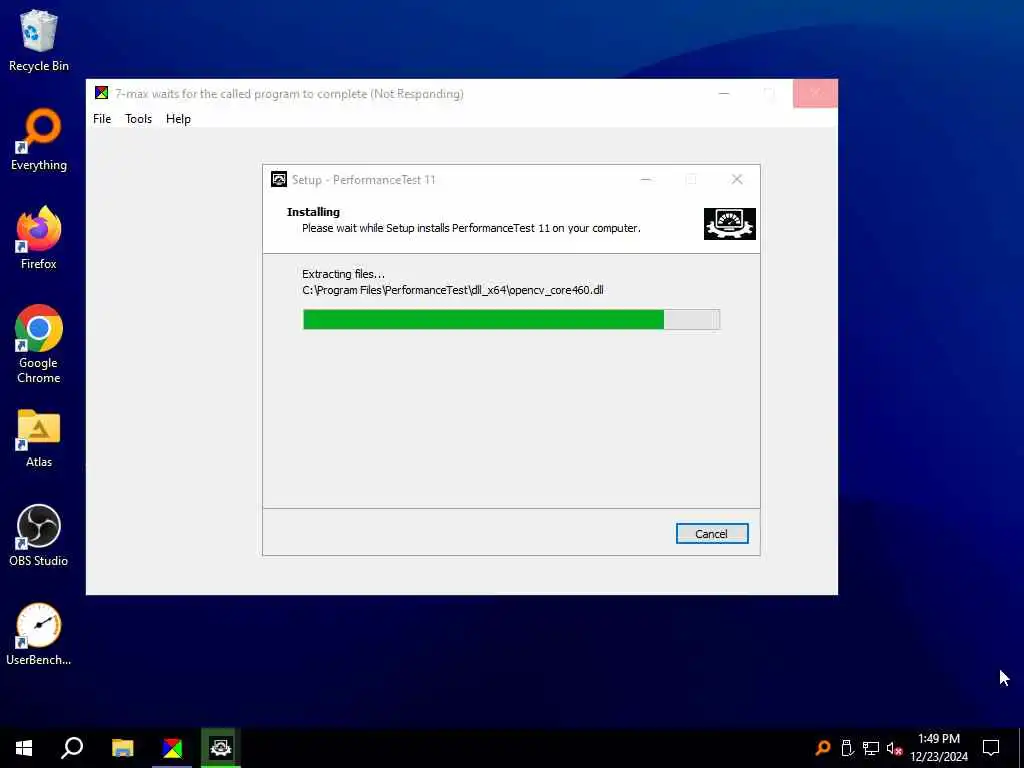Click the USB safely remove tray icon
This screenshot has height=768, width=1024.
(847, 748)
